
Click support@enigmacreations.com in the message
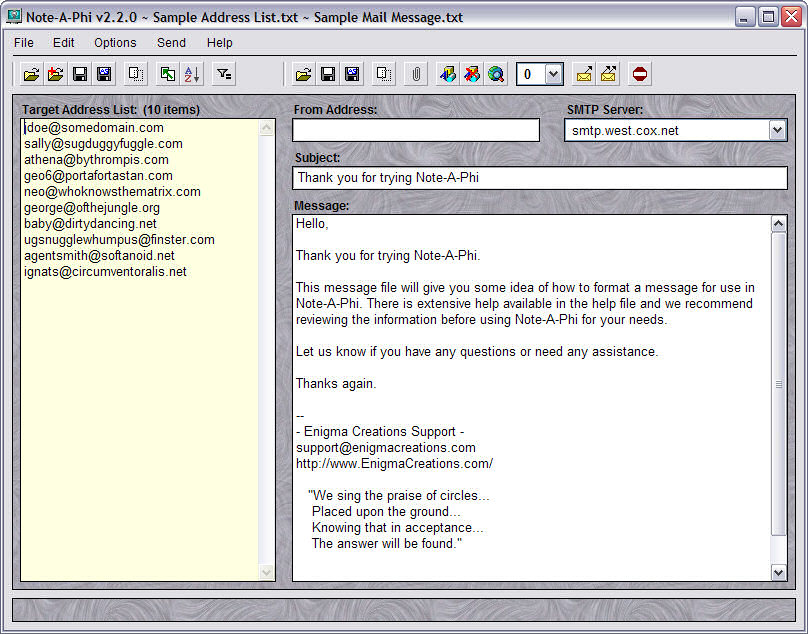pyautogui.click(x=385, y=447)
